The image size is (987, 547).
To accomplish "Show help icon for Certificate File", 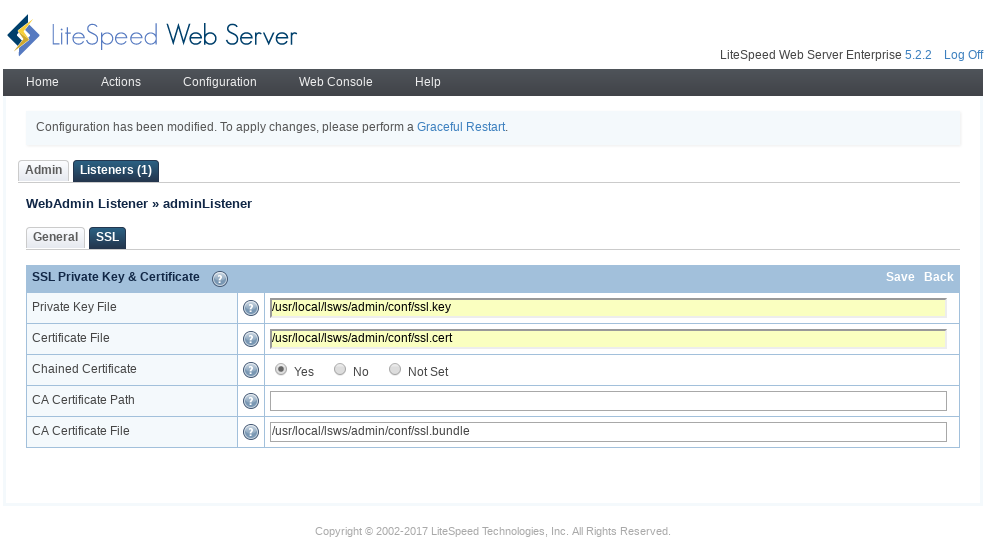I will (251, 339).
